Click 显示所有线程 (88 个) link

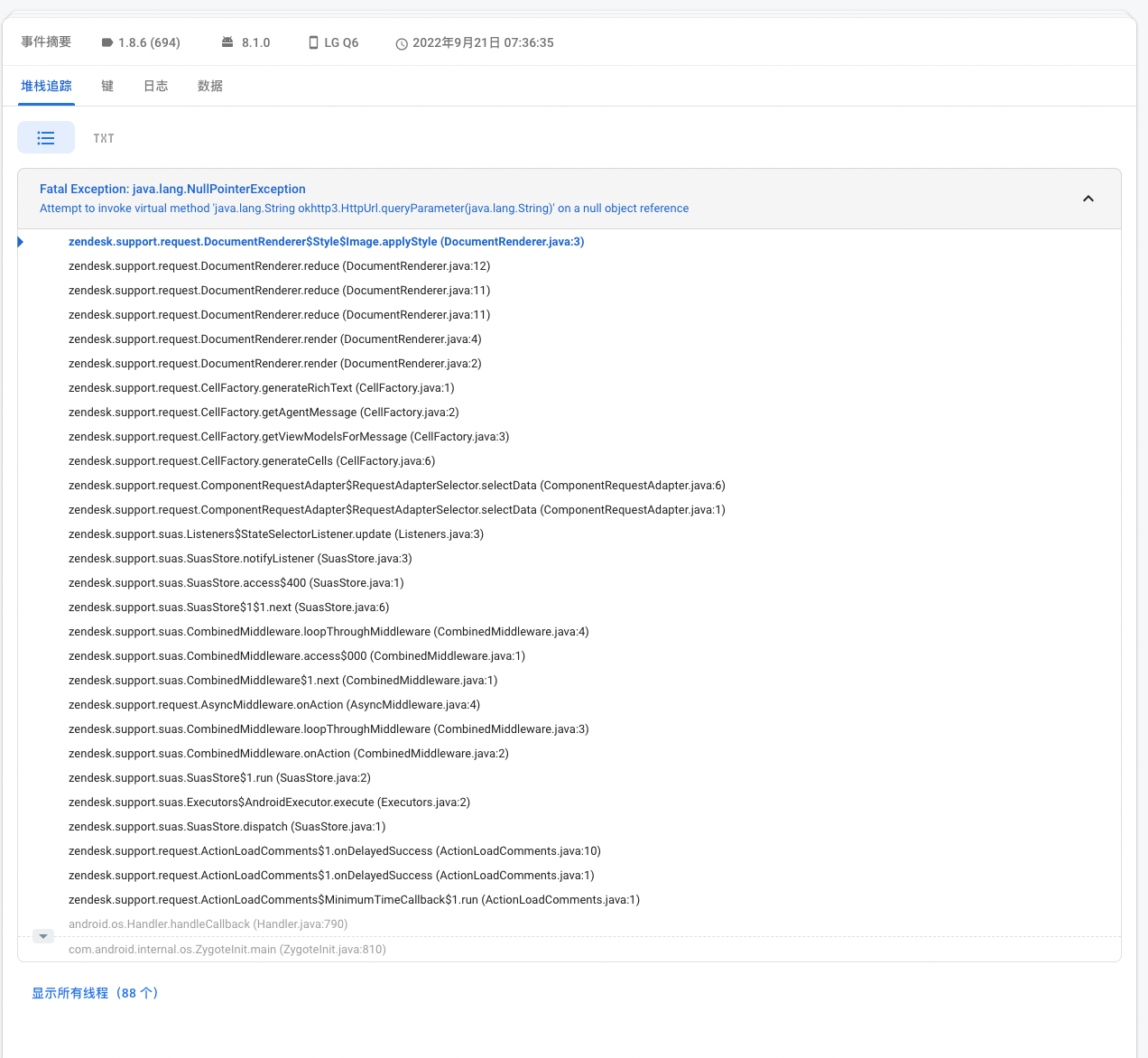pyautogui.click(x=95, y=993)
